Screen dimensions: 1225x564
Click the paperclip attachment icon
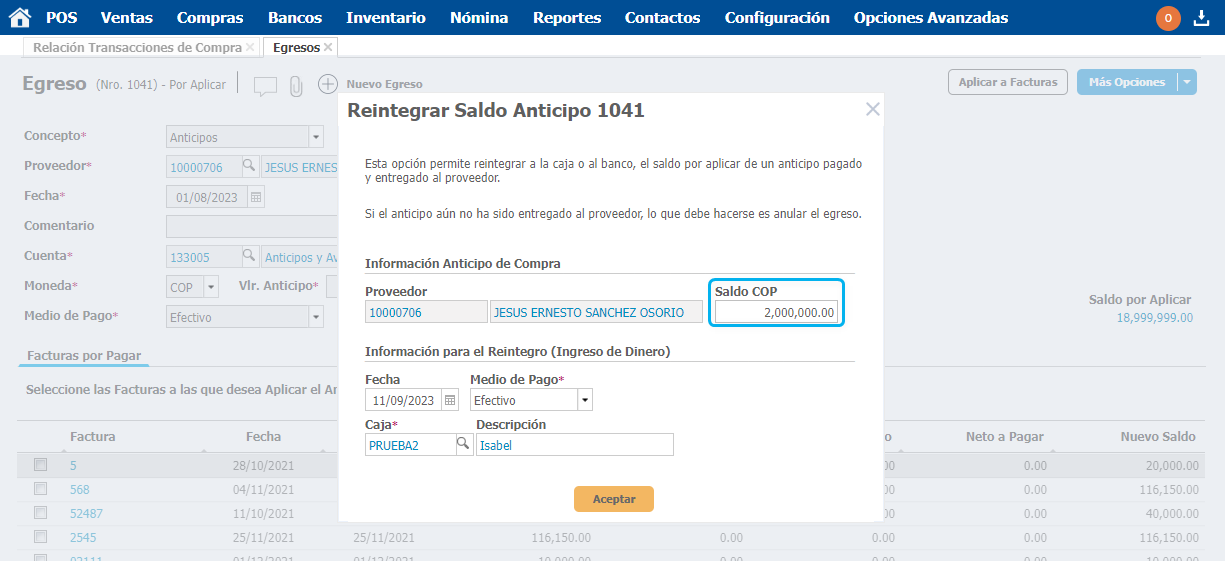296,86
